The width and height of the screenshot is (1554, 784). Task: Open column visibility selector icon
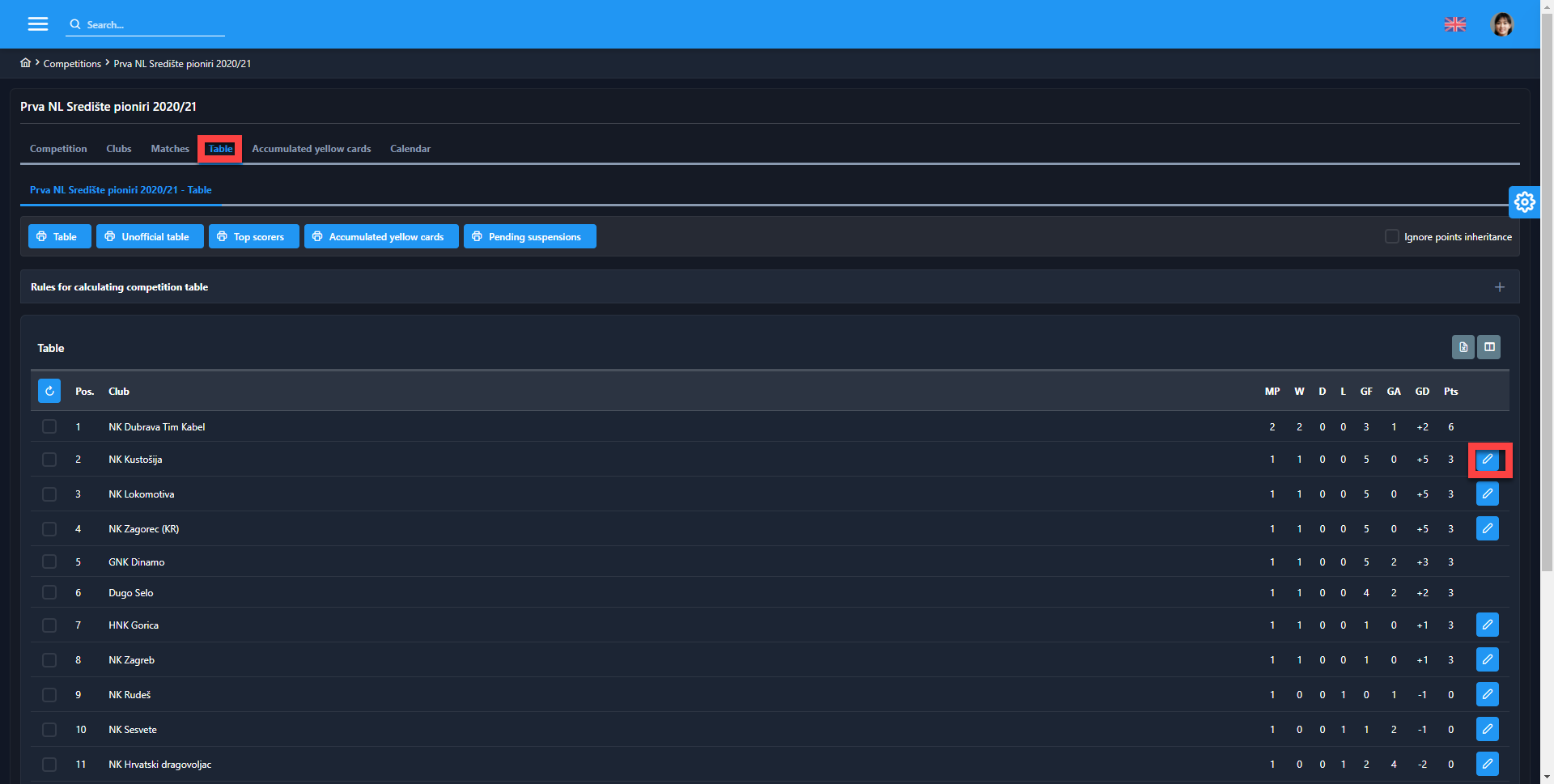1489,347
